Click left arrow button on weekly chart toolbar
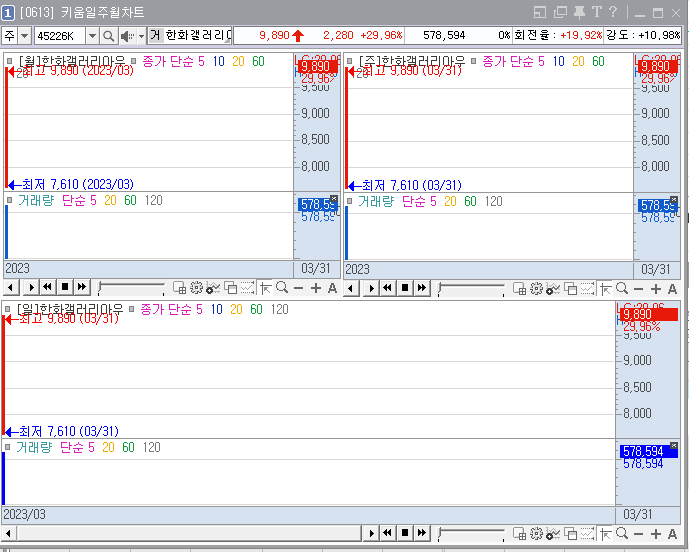This screenshot has width=689, height=552. pyautogui.click(x=351, y=289)
